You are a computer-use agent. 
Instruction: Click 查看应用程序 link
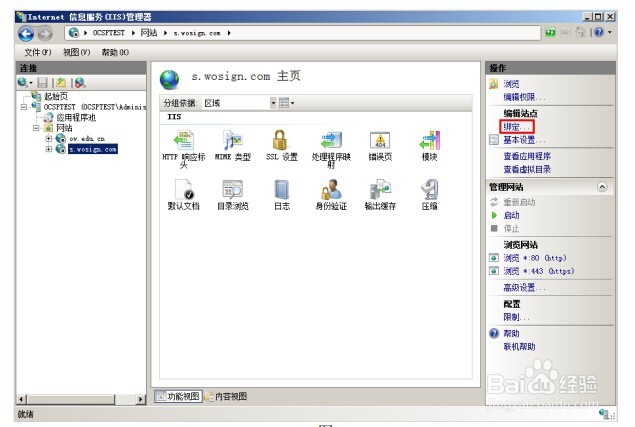pyautogui.click(x=527, y=156)
